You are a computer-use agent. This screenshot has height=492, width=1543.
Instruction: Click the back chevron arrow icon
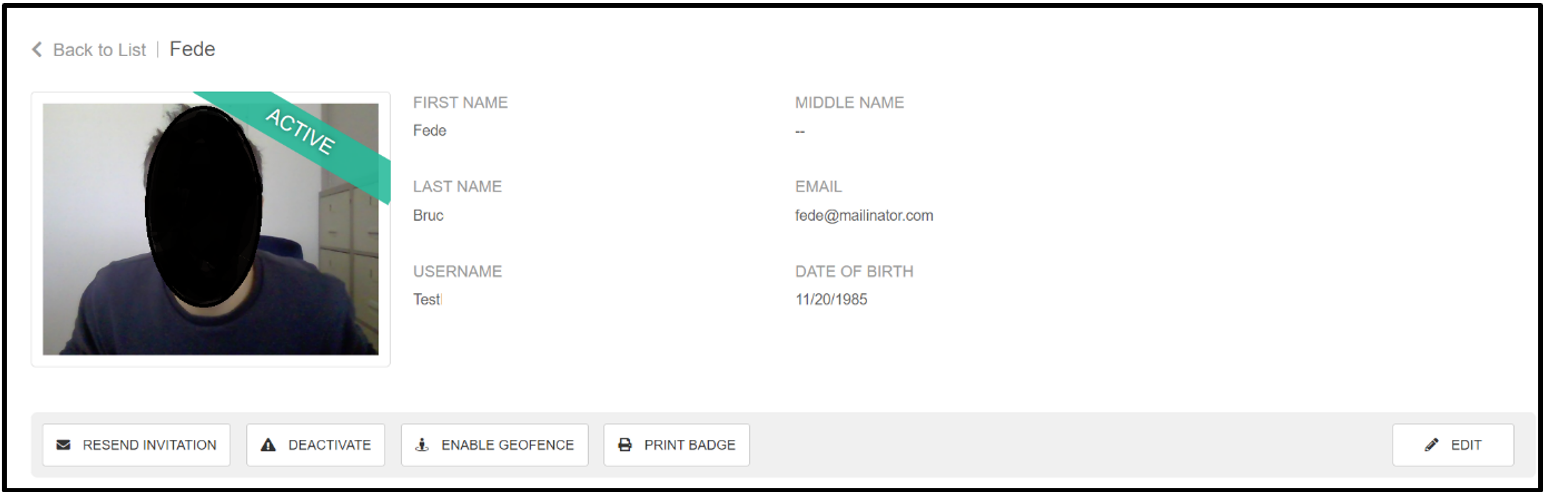point(37,49)
